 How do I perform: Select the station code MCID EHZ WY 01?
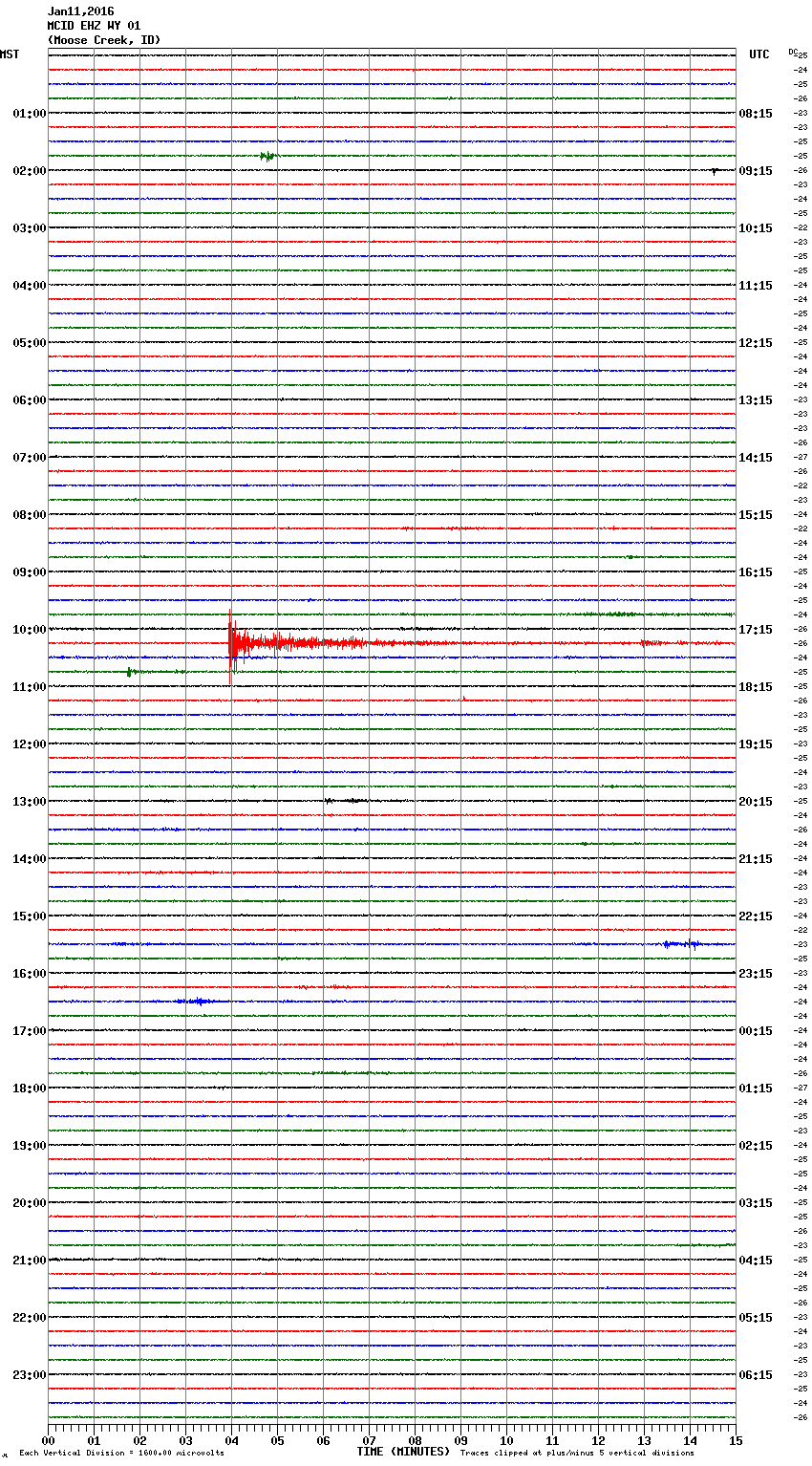94,26
